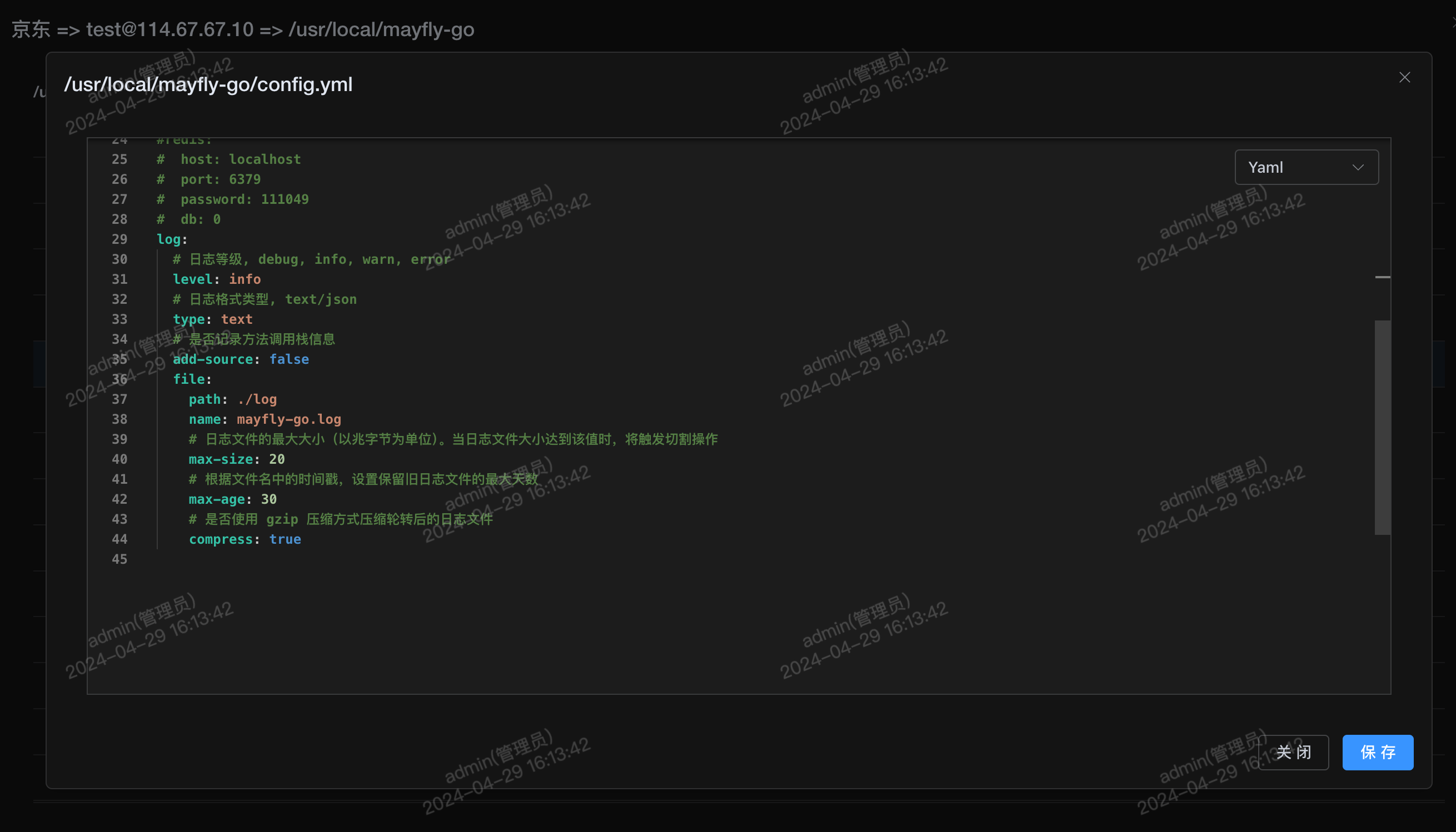
Task: Click the 关闭 close button
Action: [x=1293, y=752]
